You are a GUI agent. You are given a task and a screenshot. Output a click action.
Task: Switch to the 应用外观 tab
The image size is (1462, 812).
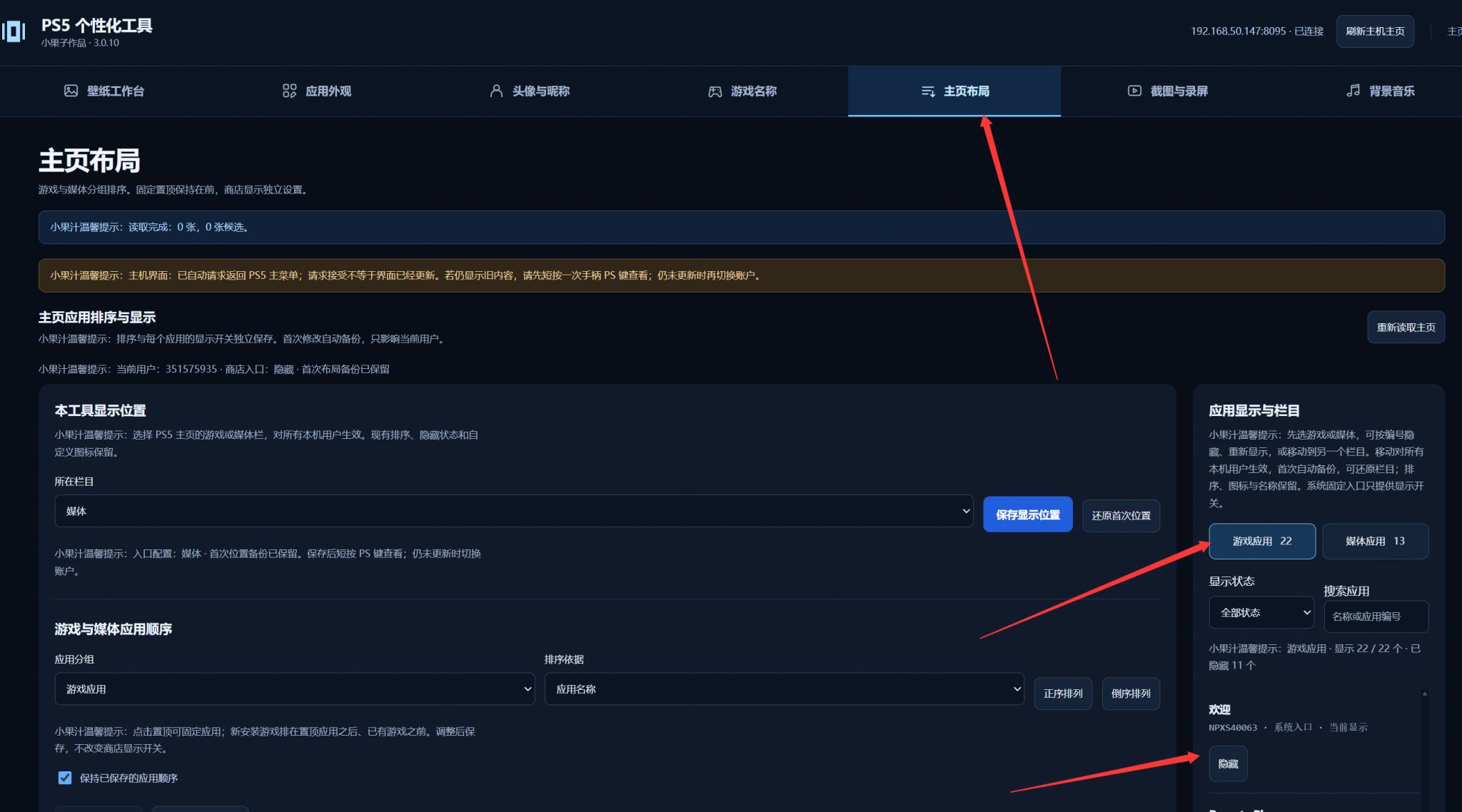317,91
